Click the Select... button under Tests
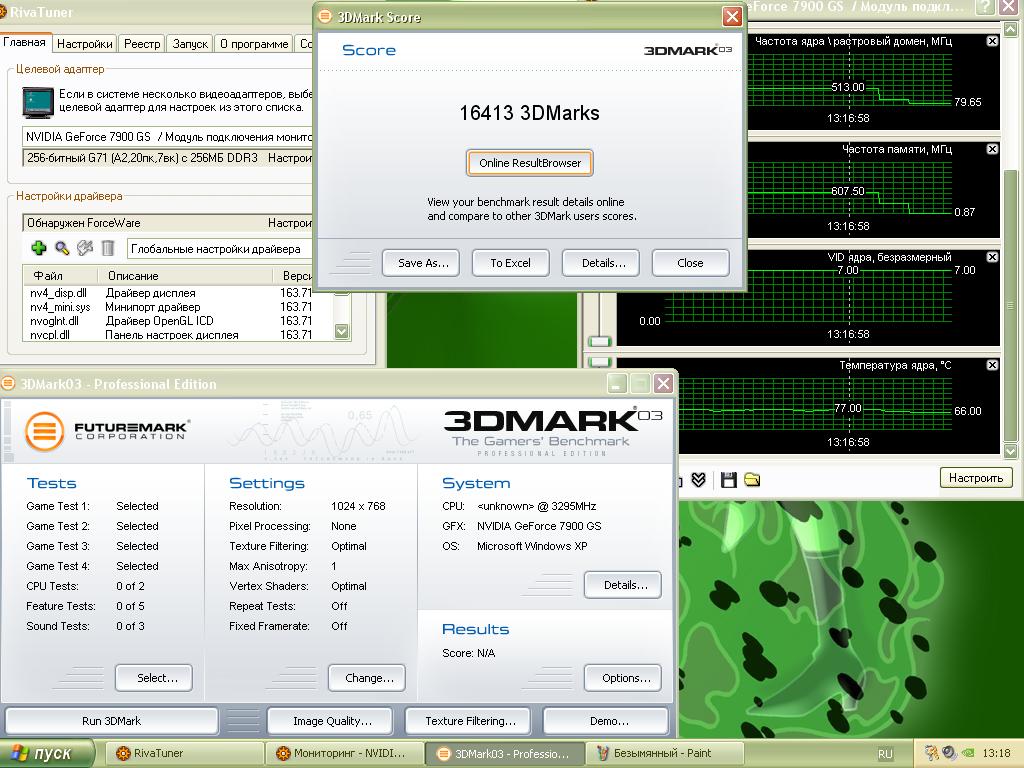This screenshot has width=1024, height=768. (x=154, y=678)
